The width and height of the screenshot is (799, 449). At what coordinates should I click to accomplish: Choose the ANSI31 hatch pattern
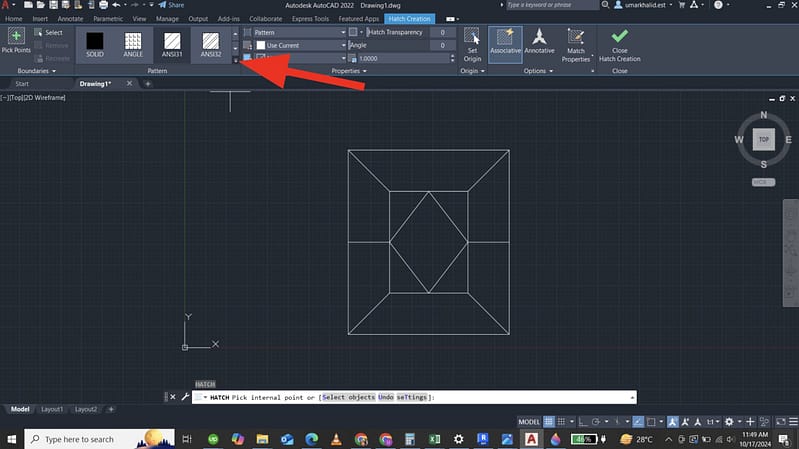(x=172, y=44)
